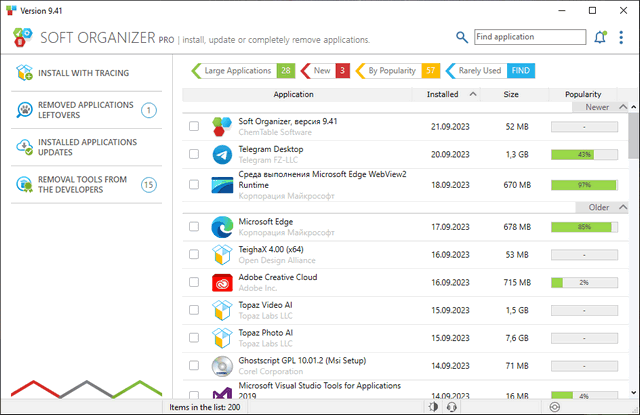Open notifications bell icon
Screen dimensions: 640x415
point(600,37)
